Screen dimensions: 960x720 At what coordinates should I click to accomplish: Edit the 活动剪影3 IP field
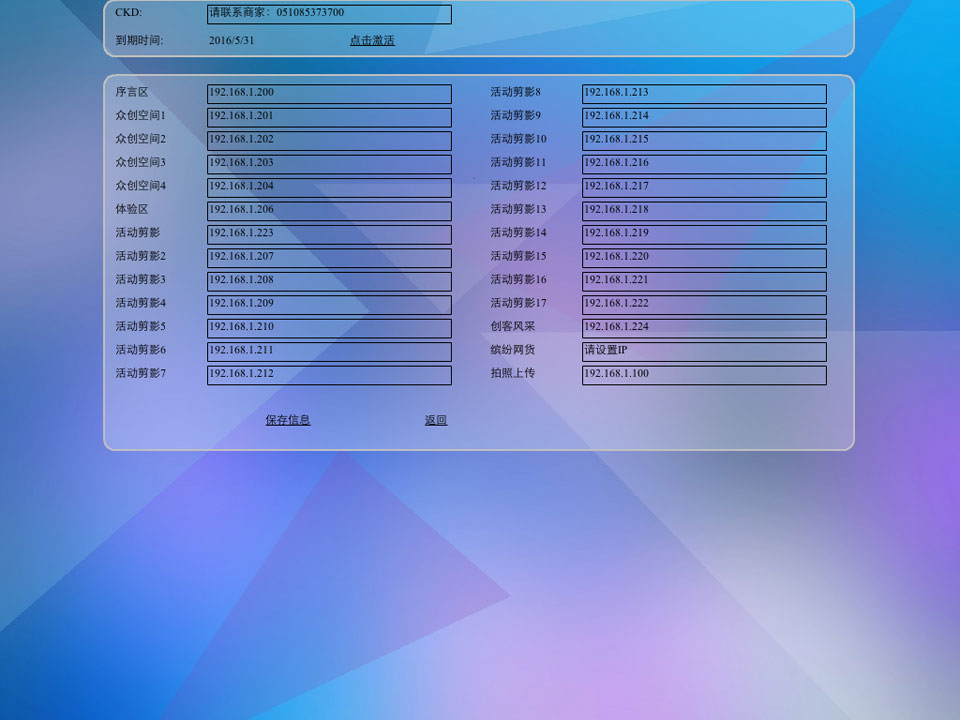pos(329,281)
